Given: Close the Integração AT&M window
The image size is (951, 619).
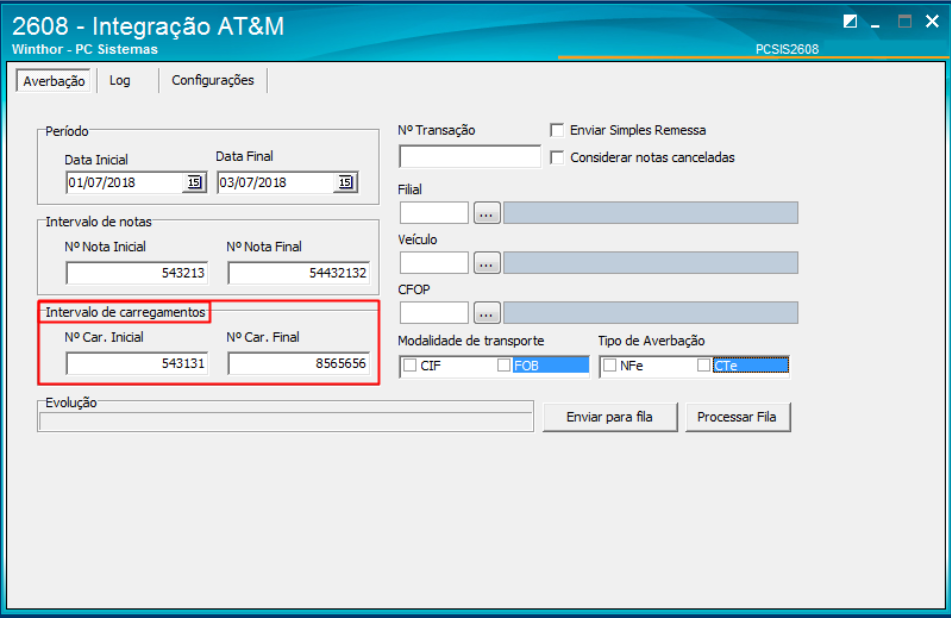Looking at the screenshot, I should (932, 22).
